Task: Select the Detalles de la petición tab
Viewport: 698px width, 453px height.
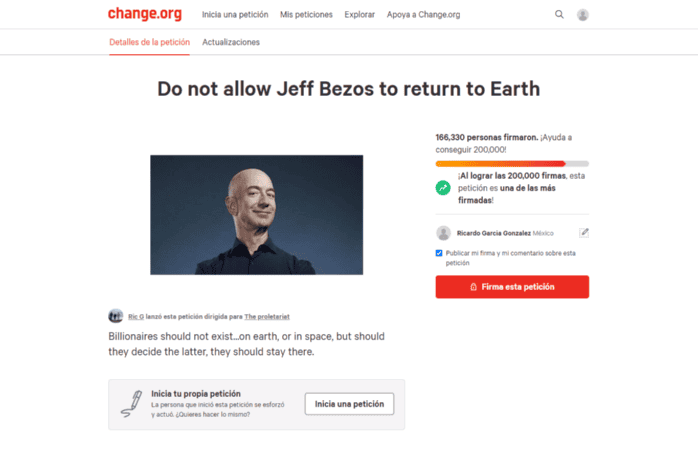Action: (x=150, y=42)
